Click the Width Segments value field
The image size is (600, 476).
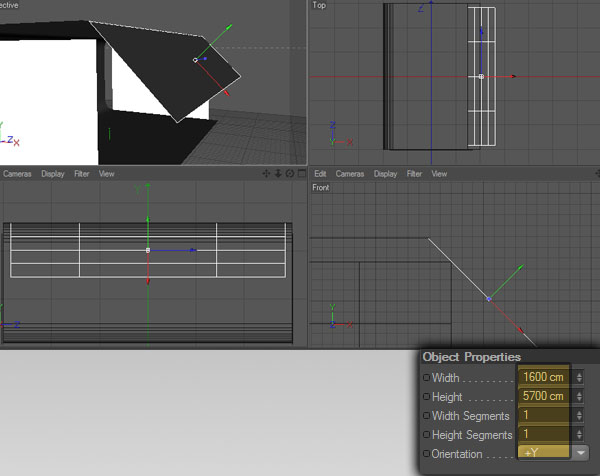tap(543, 415)
